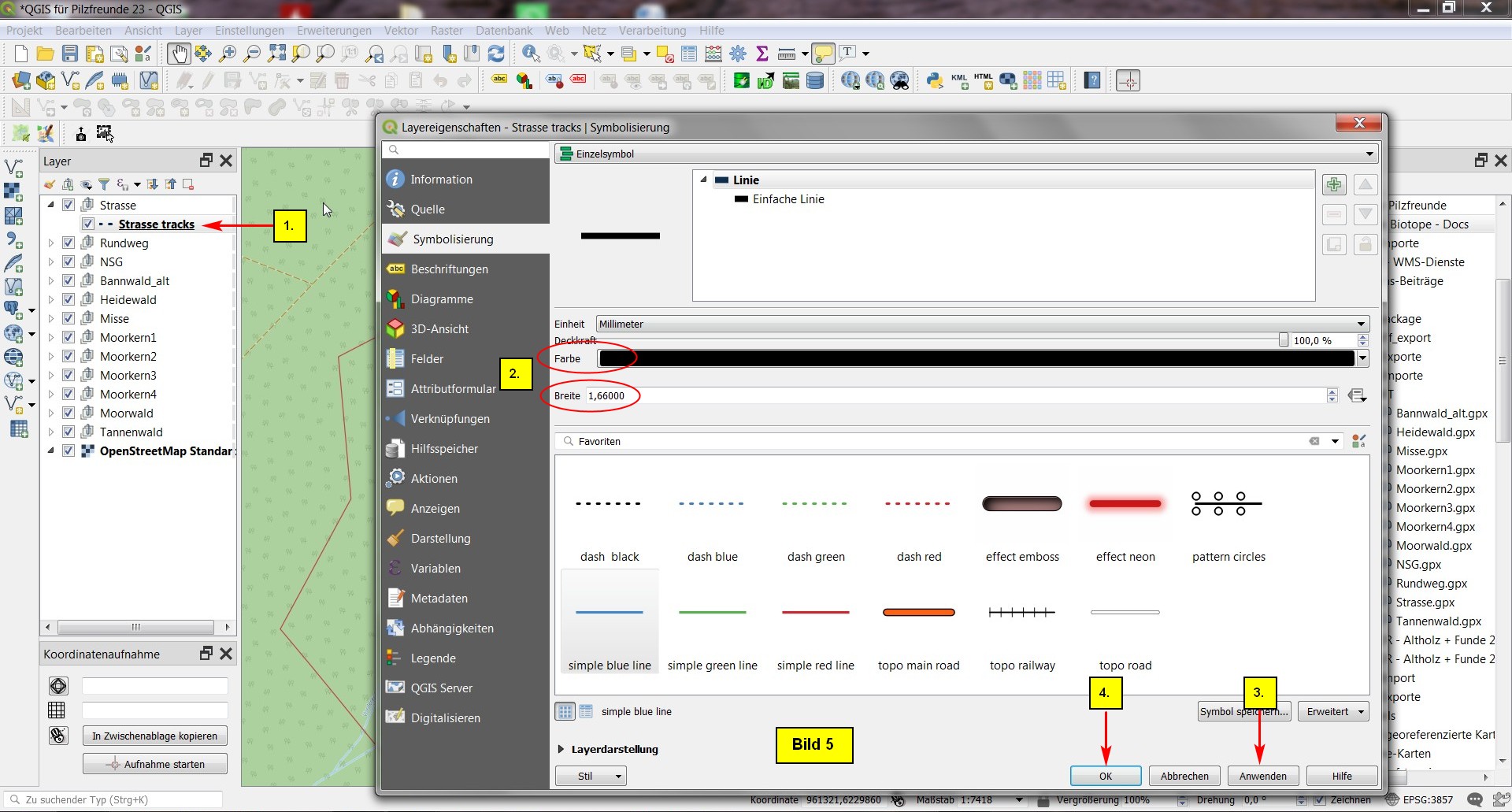Expand the Layerdarstellung section

[561, 749]
